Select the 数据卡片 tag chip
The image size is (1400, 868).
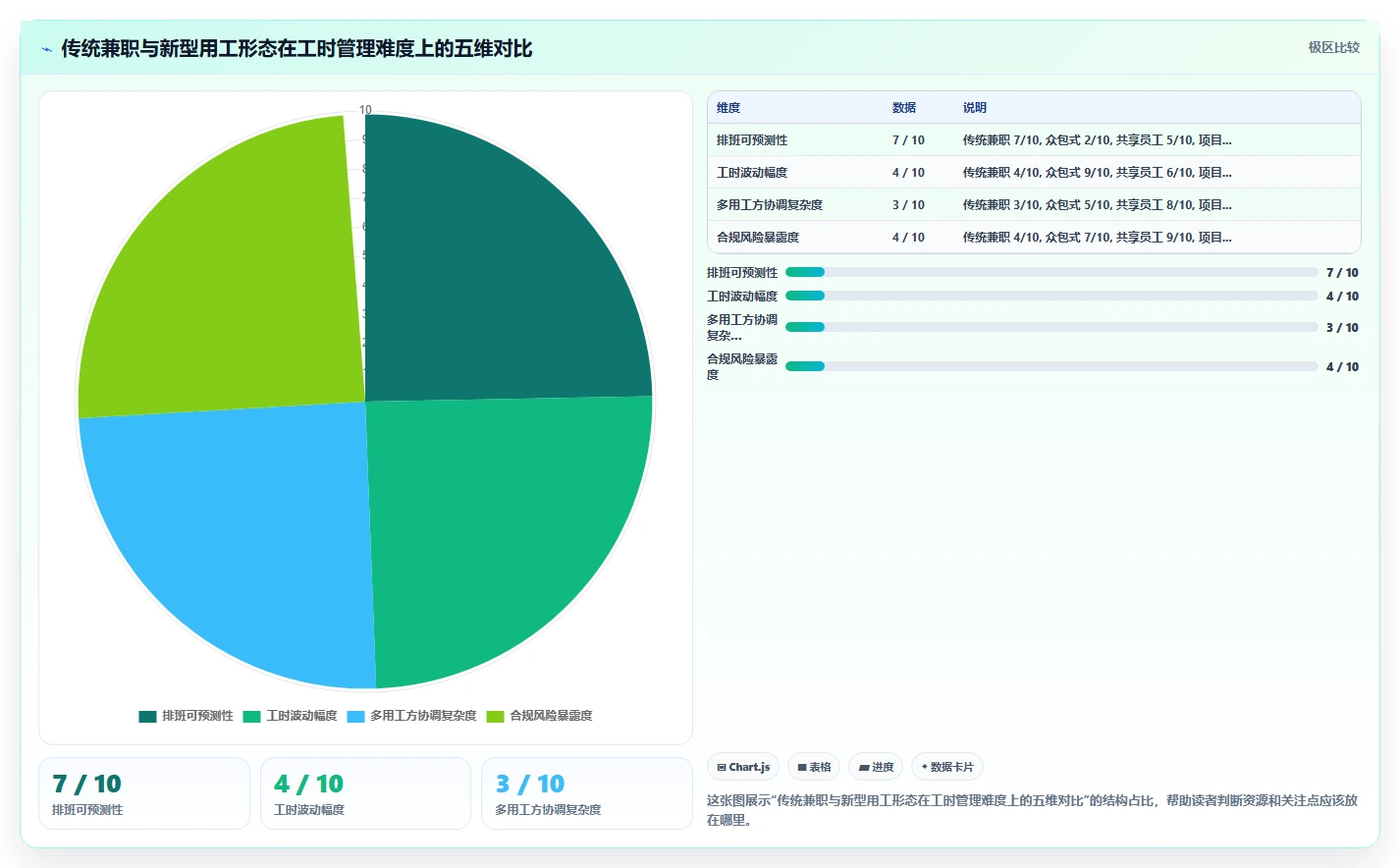coord(947,767)
